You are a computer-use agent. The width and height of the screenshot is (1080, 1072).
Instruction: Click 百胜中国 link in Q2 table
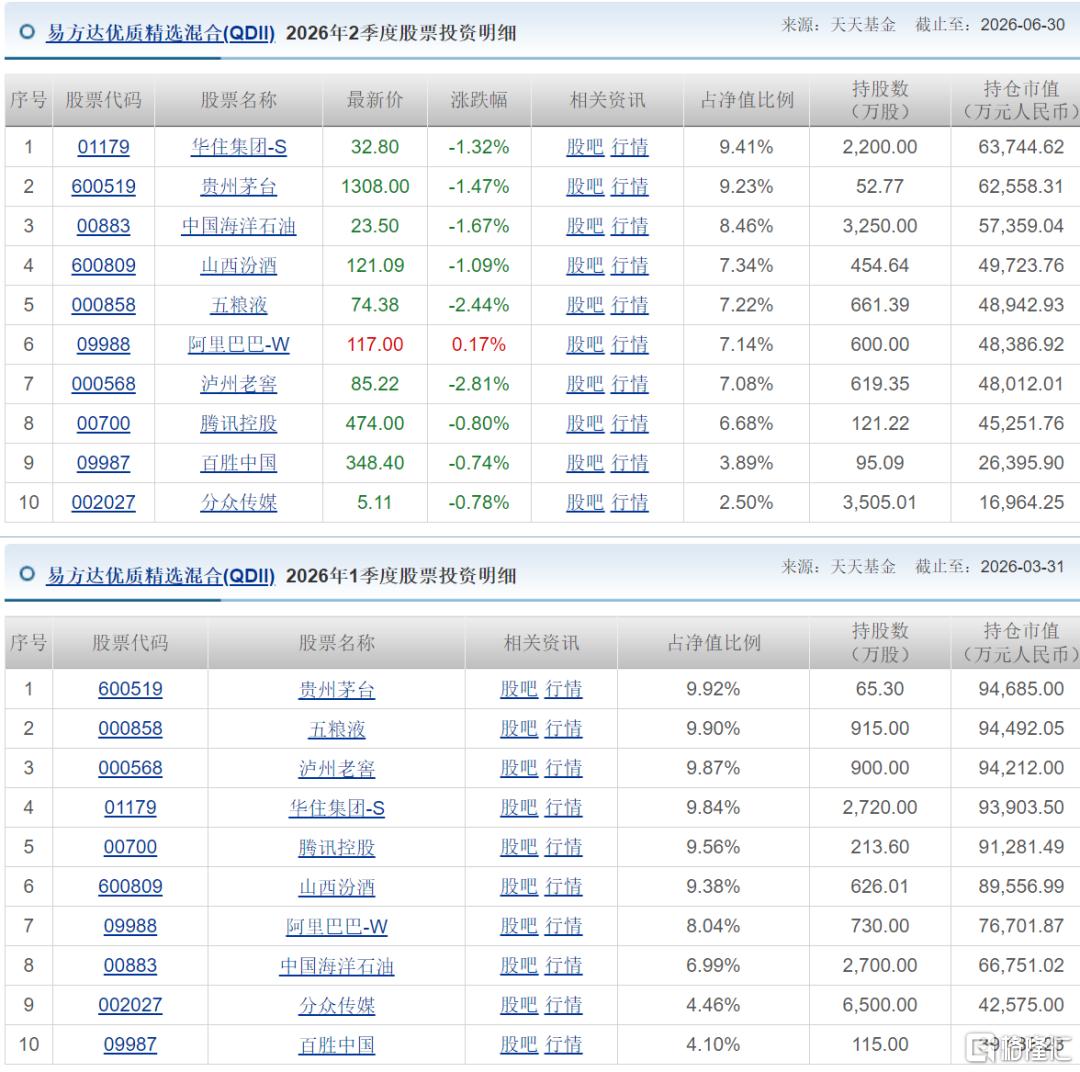click(238, 463)
